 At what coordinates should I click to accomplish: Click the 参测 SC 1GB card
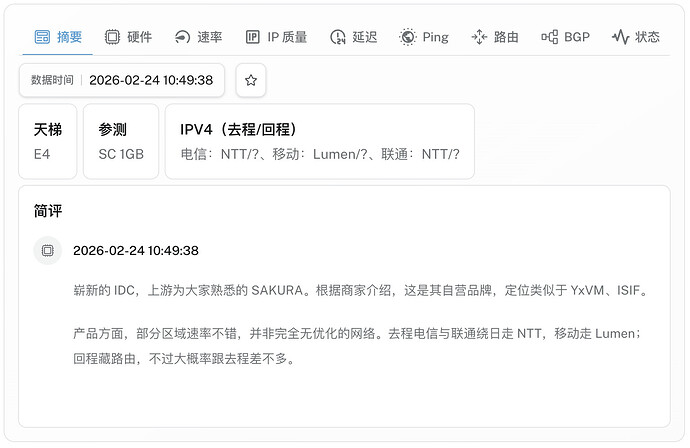[x=121, y=141]
